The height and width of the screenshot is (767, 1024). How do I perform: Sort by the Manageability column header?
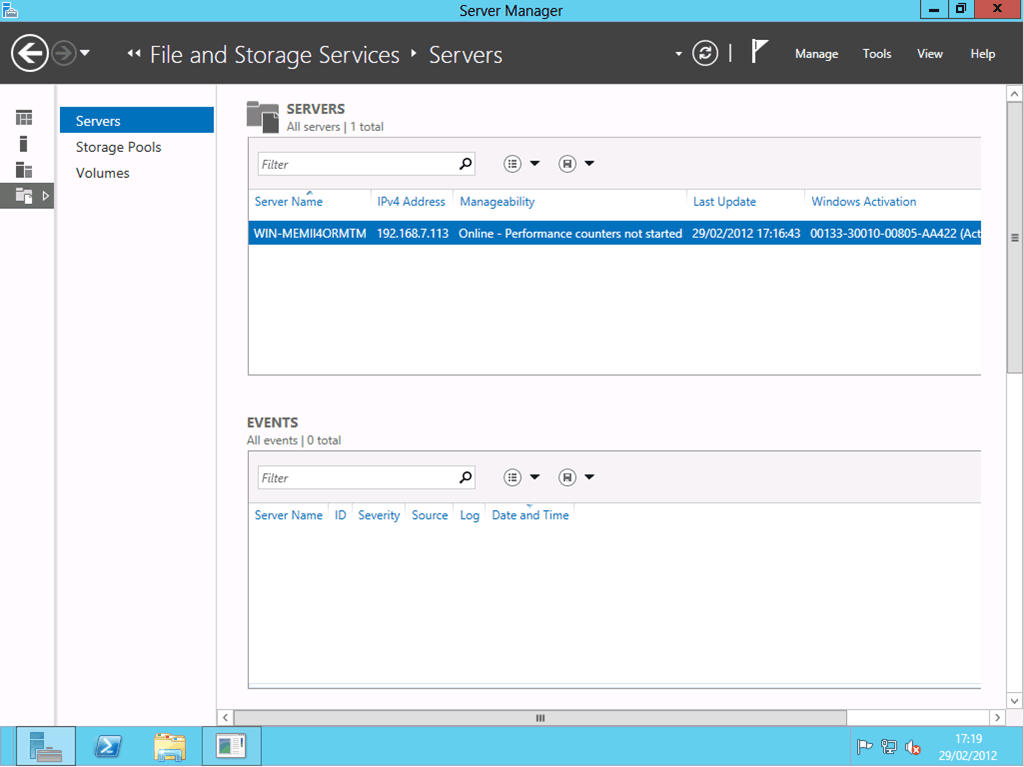click(x=497, y=202)
